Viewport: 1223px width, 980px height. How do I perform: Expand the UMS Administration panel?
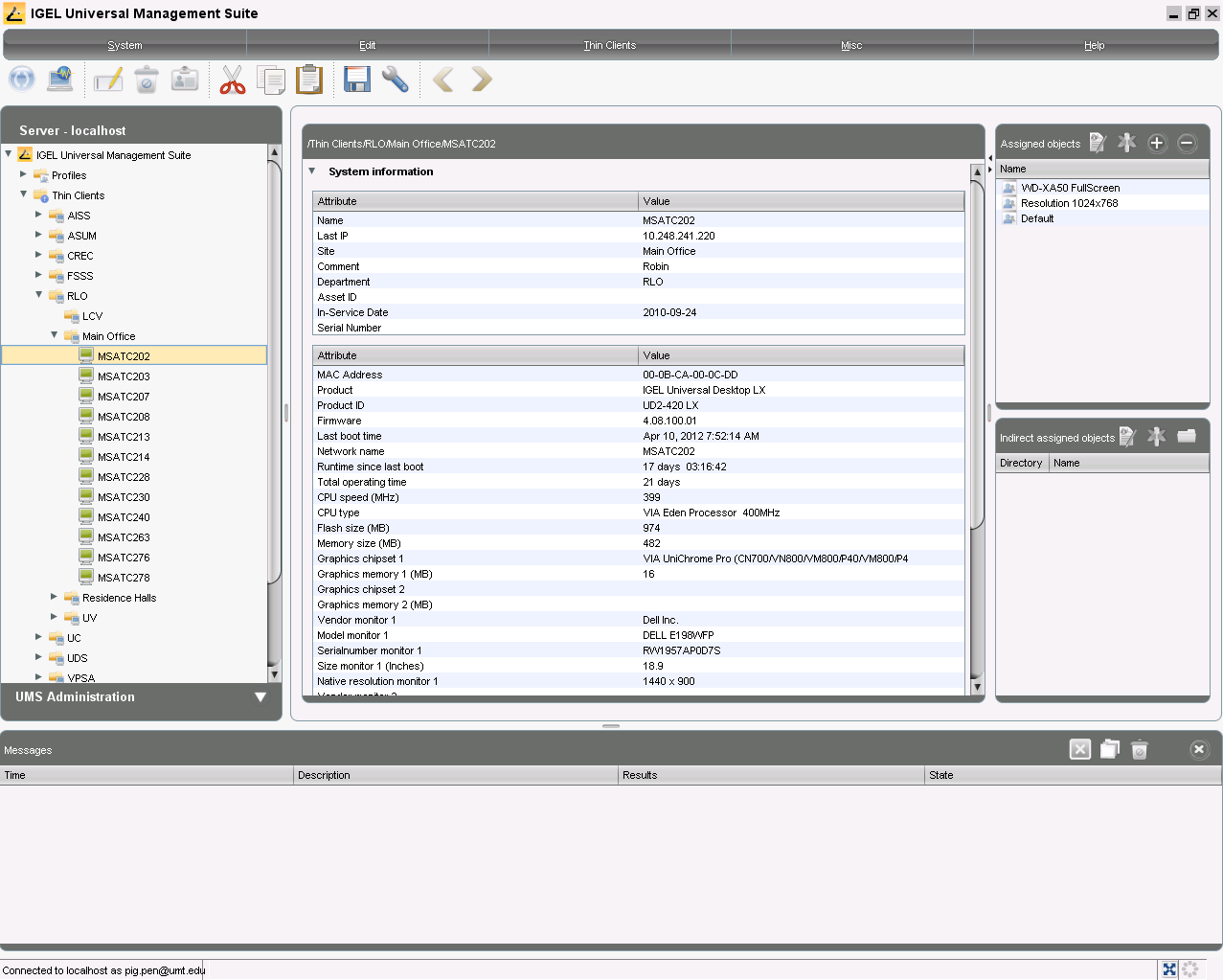[260, 696]
